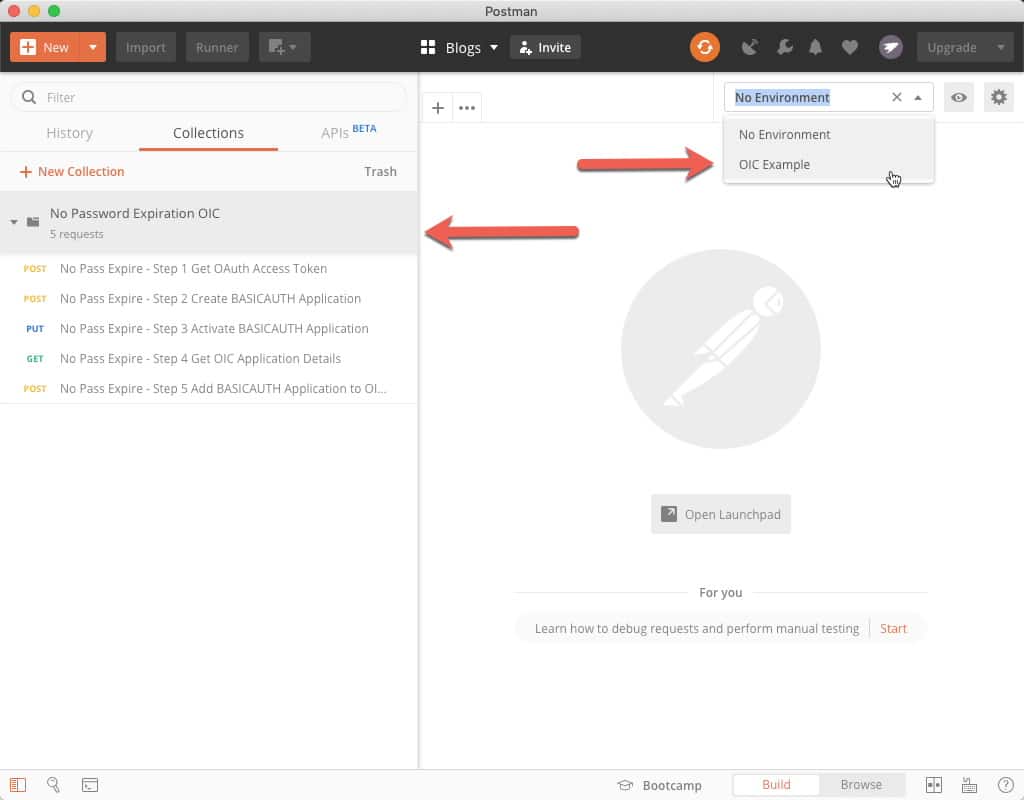Open the sync status icon in header
The width and height of the screenshot is (1024, 800).
tap(706, 47)
